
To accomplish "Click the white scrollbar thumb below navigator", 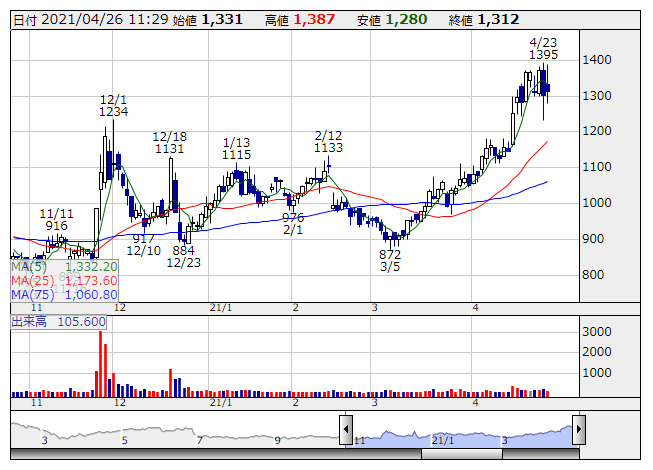I will pyautogui.click(x=463, y=454).
